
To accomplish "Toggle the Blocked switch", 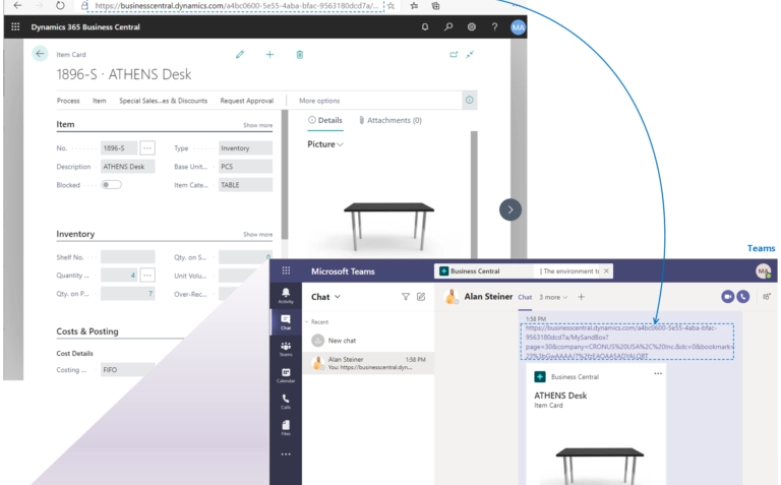I will (111, 185).
